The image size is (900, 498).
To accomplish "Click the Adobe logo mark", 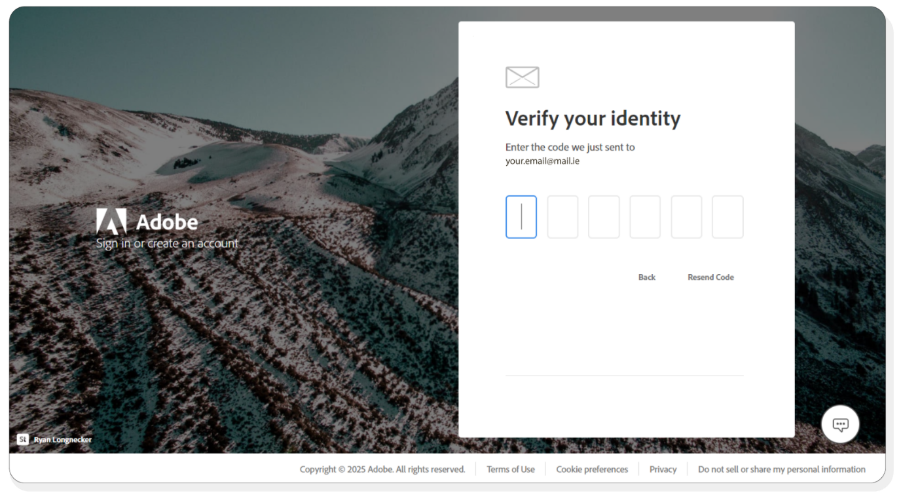I will pyautogui.click(x=111, y=221).
